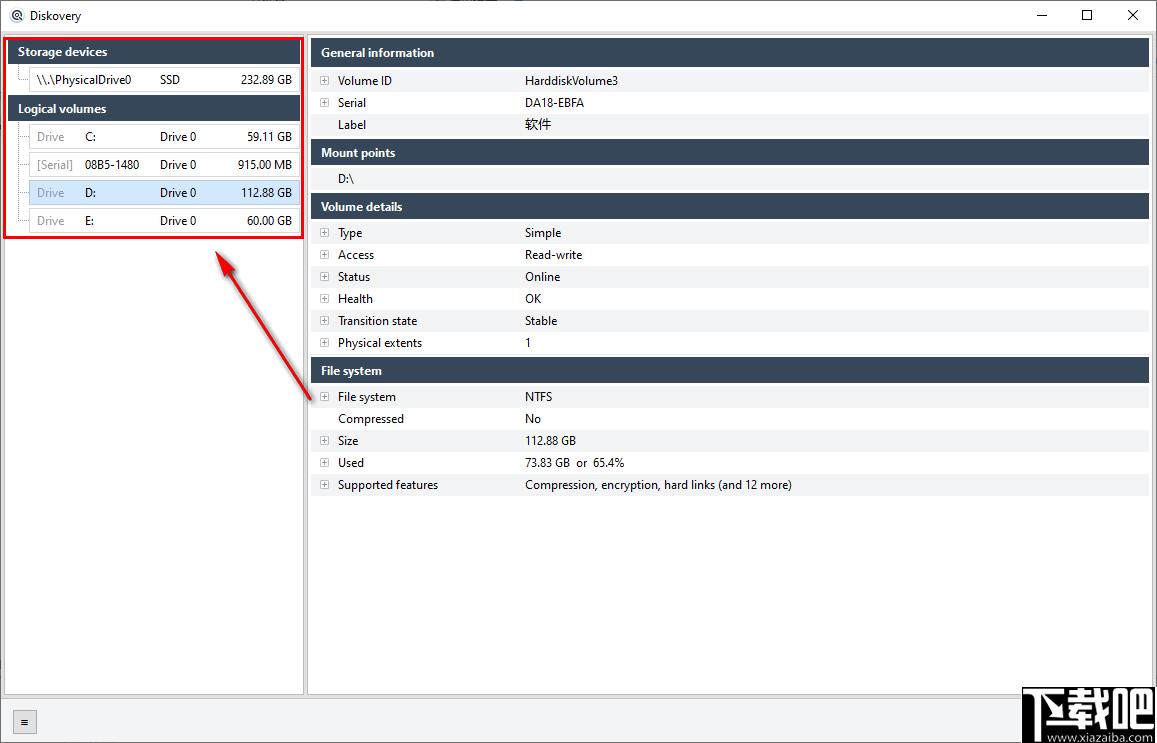Select the 08B5-1480 serial volume
The image size is (1157, 743).
pos(165,165)
